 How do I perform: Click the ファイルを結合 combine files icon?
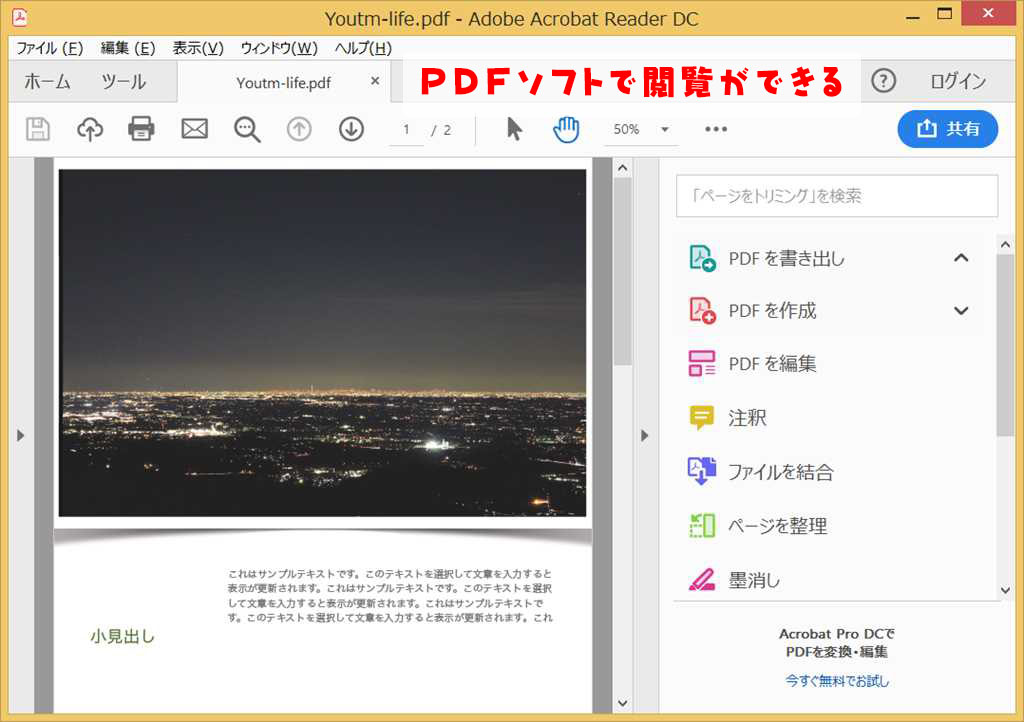pos(702,471)
